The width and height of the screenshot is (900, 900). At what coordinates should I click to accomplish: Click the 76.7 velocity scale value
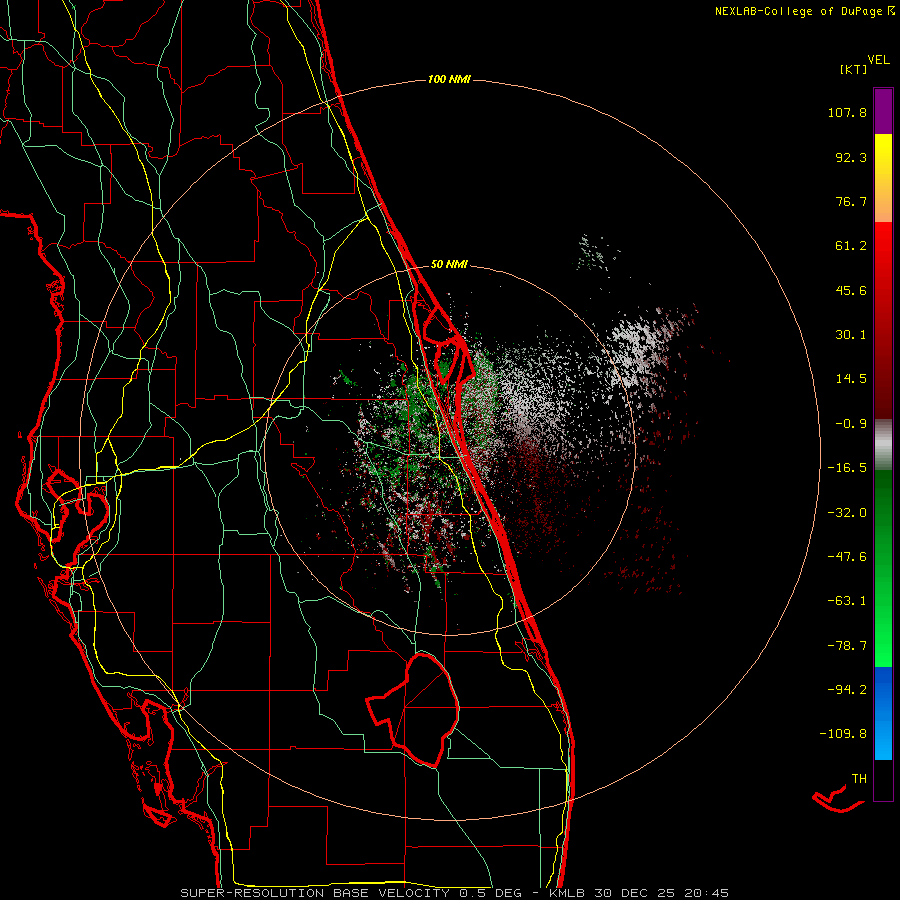point(851,201)
